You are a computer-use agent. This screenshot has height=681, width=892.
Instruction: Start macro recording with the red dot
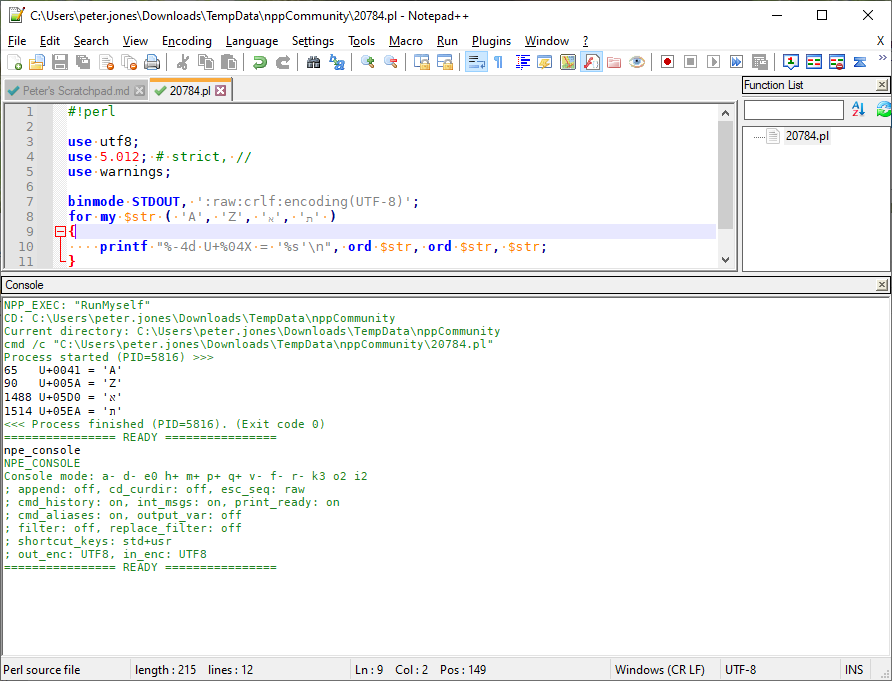(x=667, y=62)
